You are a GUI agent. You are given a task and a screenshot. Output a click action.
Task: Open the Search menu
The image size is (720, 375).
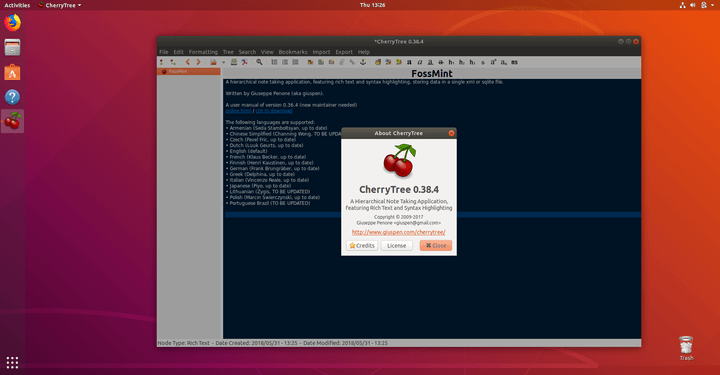(247, 52)
